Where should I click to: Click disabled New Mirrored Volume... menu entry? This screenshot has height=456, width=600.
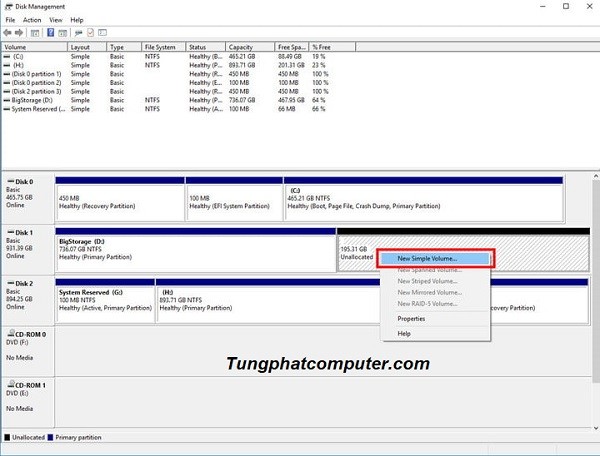(x=435, y=292)
